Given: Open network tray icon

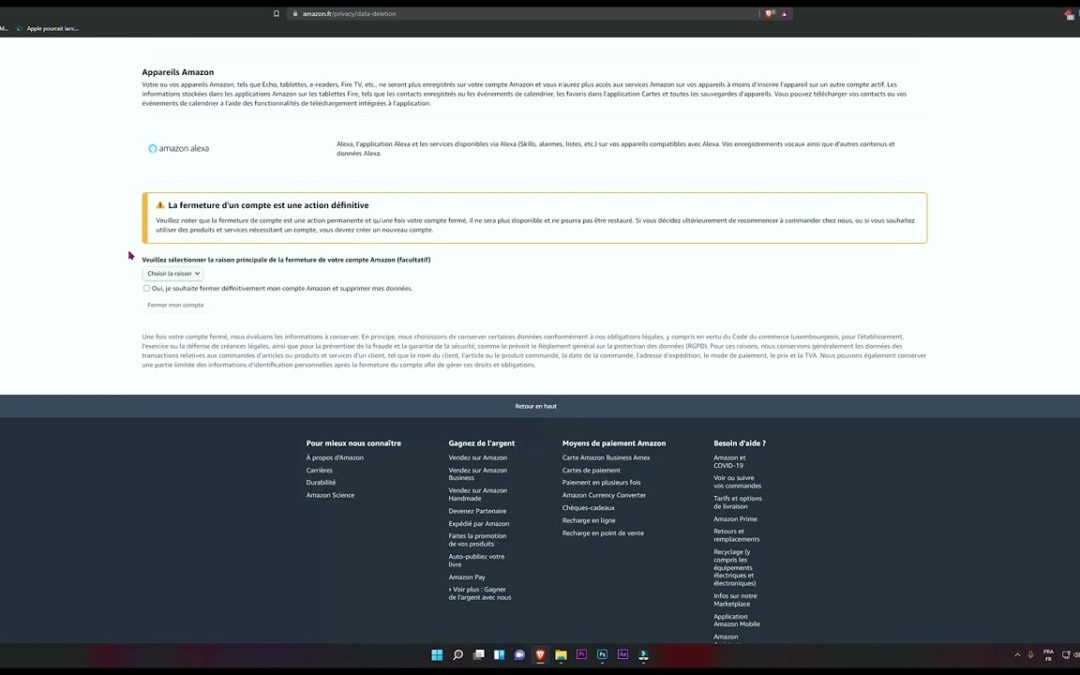Looking at the screenshot, I should (x=1066, y=655).
